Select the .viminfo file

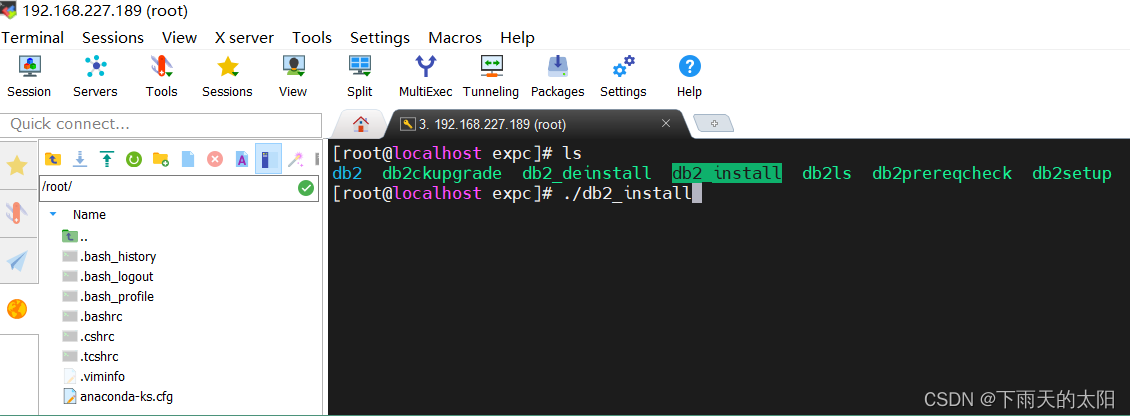[94, 376]
